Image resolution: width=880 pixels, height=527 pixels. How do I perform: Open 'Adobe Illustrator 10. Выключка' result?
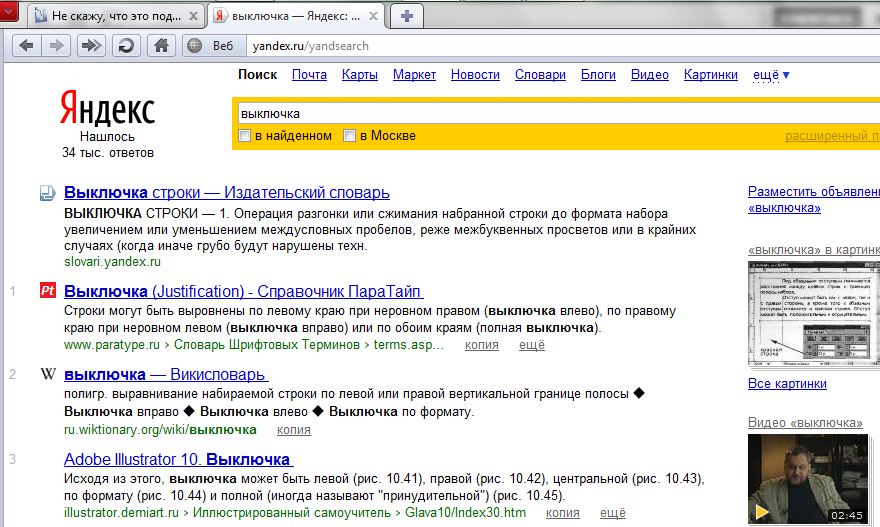[x=178, y=459]
